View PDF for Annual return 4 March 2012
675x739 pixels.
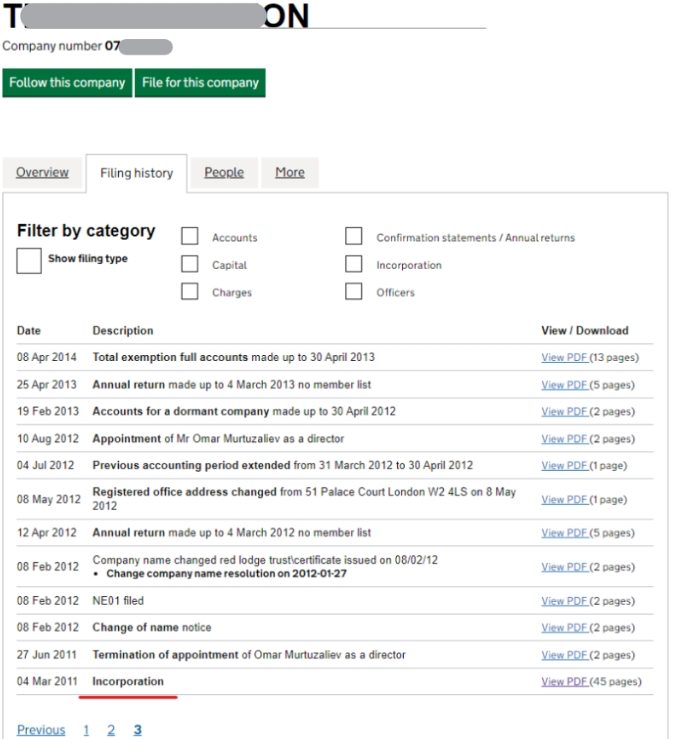(x=565, y=533)
